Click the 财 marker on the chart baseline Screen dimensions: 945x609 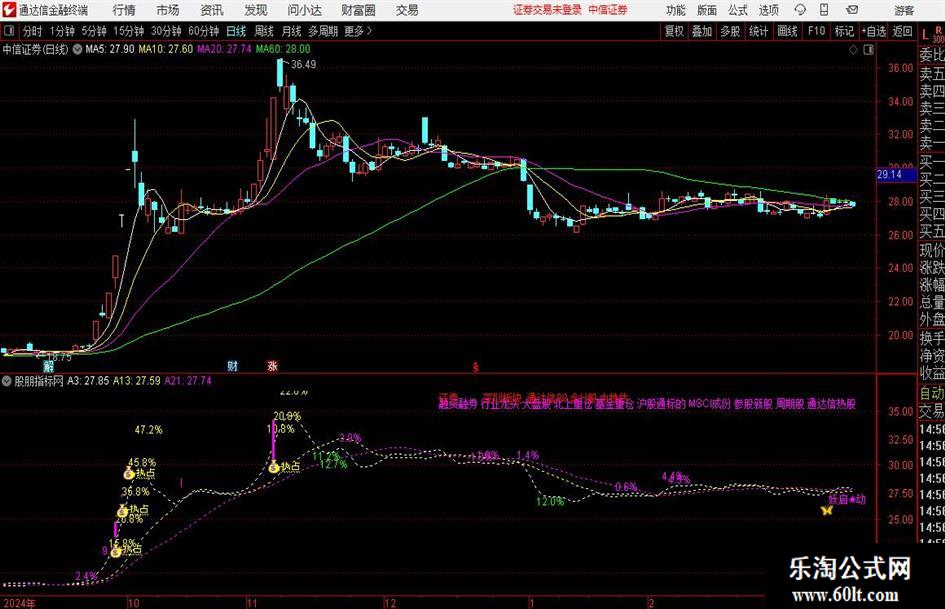tap(233, 365)
